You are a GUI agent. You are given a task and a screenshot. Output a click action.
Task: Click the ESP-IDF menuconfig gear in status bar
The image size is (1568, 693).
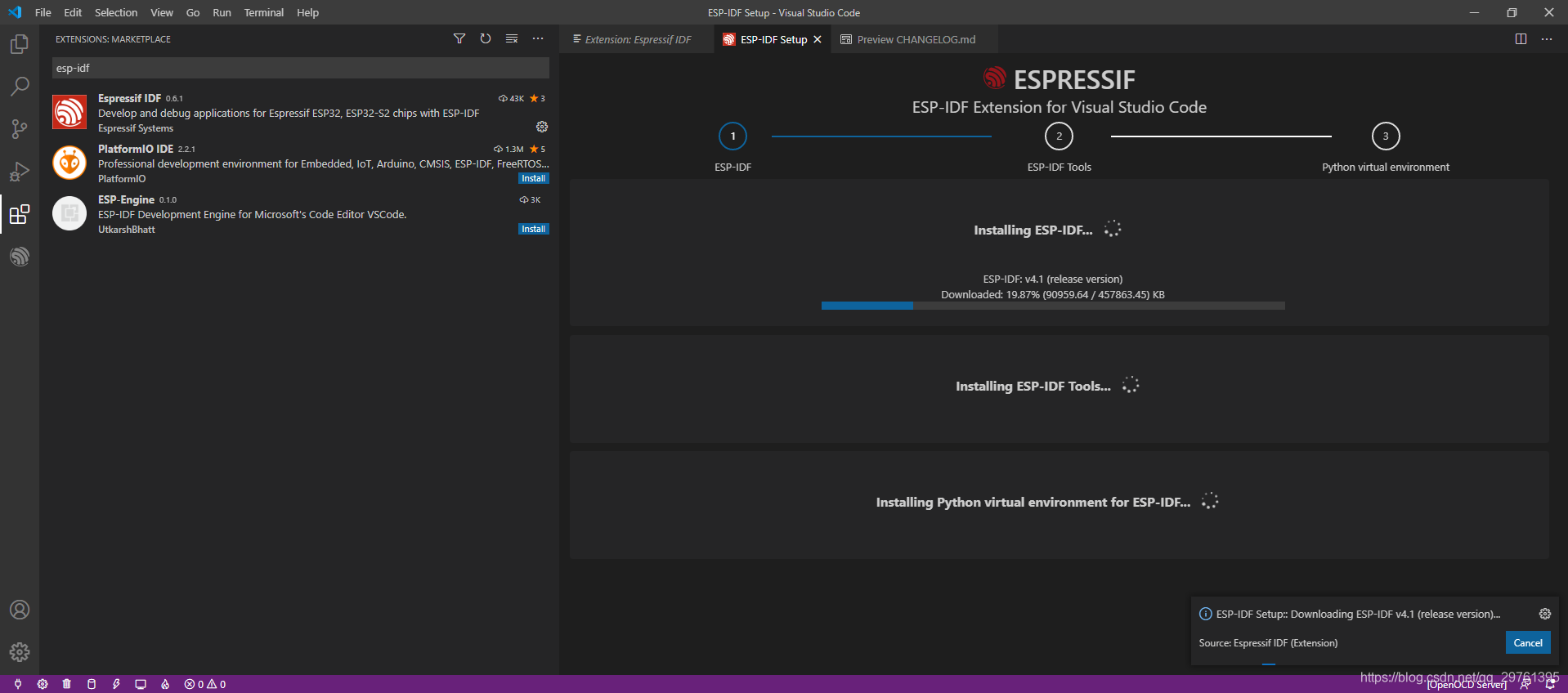[43, 684]
